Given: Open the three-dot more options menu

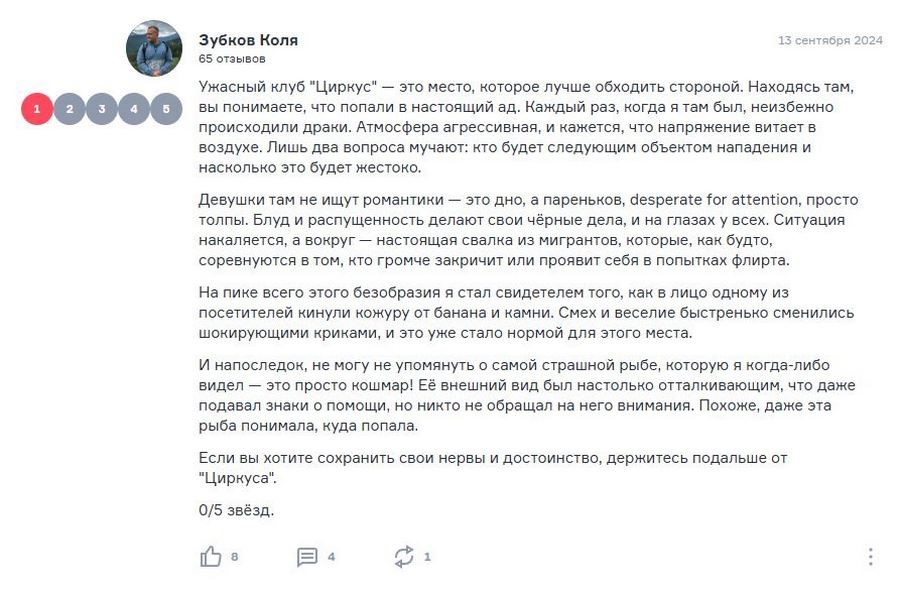Looking at the screenshot, I should coord(870,557).
